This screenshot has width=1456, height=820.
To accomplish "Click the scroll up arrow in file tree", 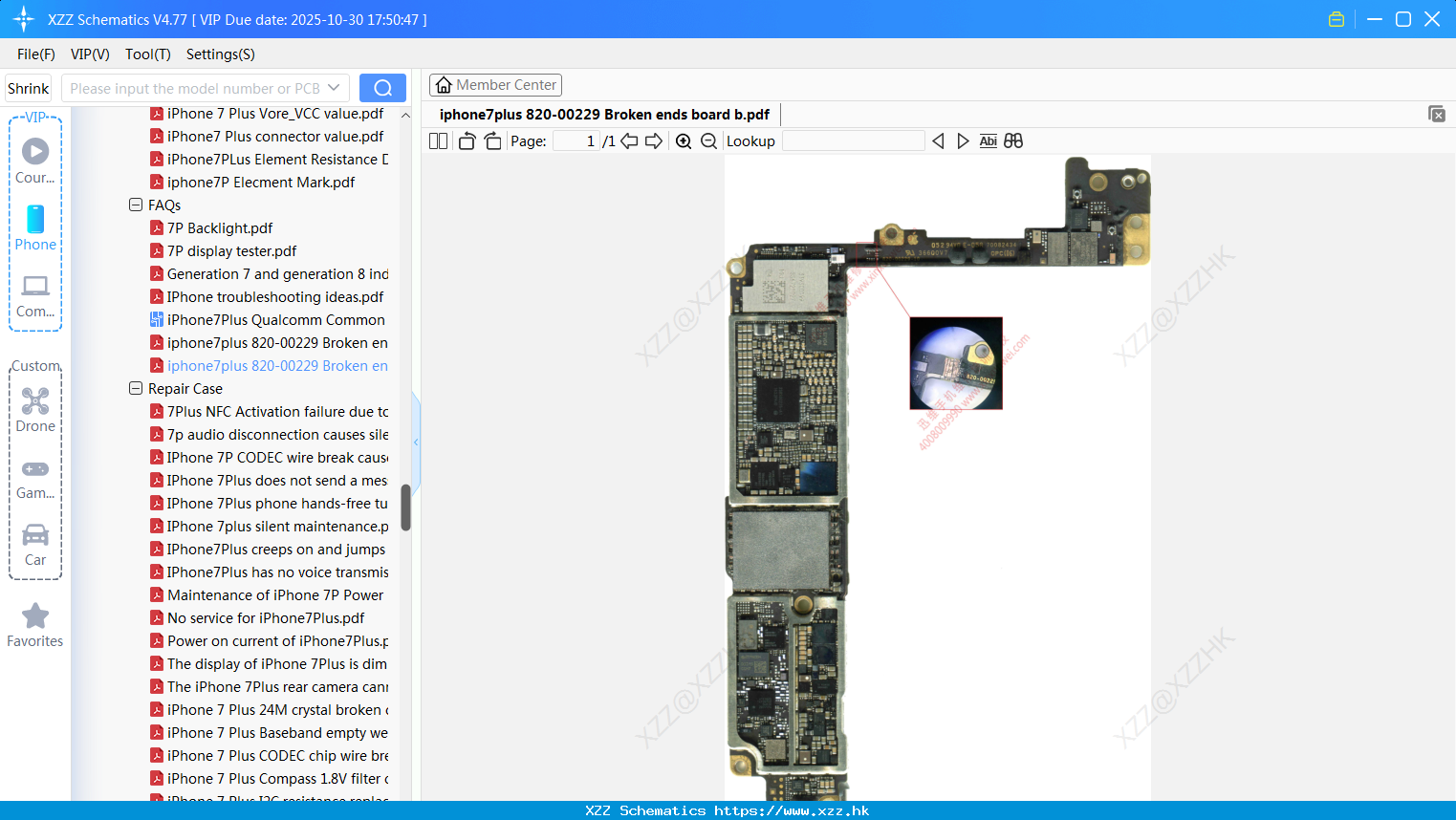I will [x=405, y=115].
